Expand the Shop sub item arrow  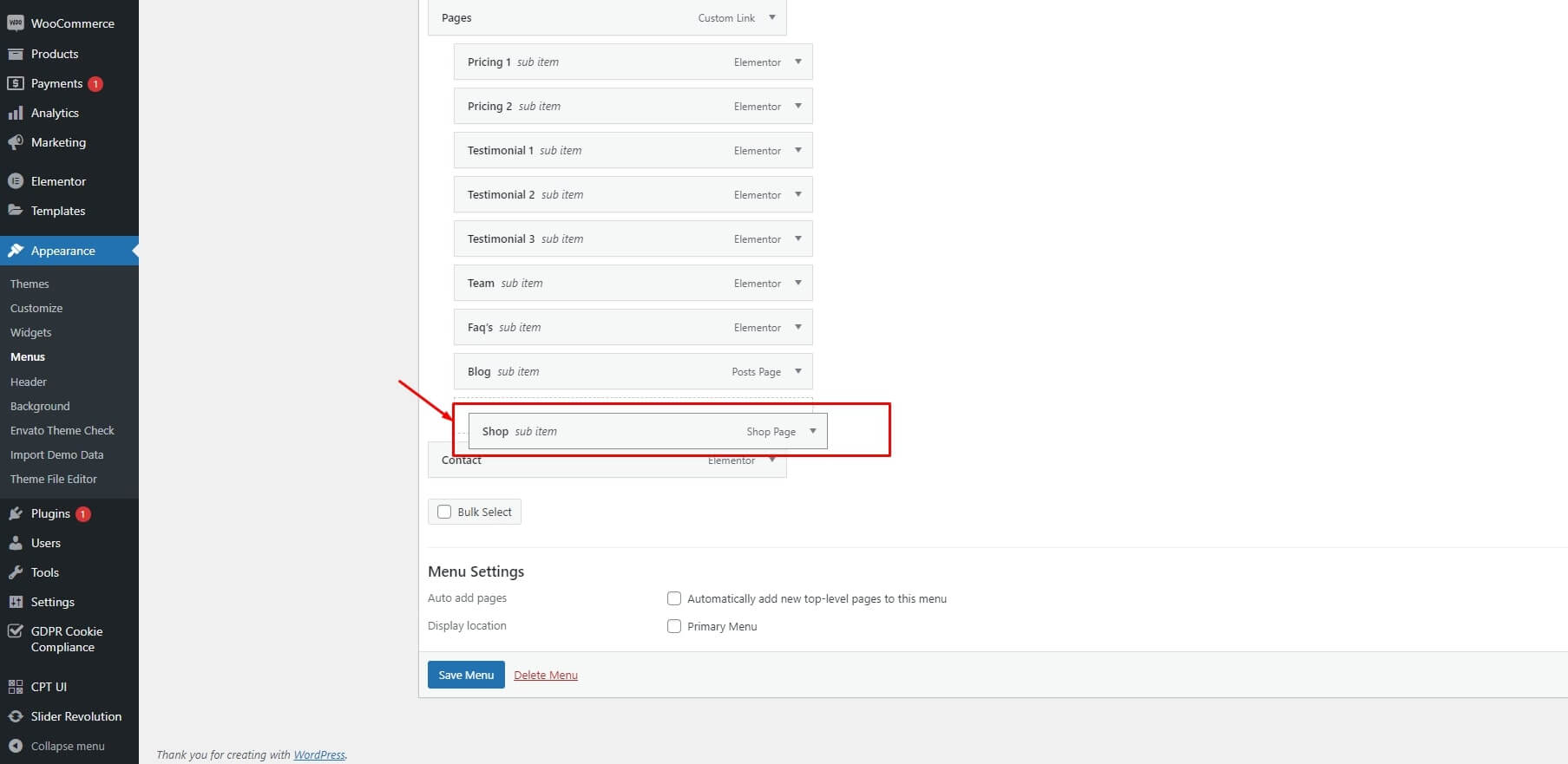point(813,431)
